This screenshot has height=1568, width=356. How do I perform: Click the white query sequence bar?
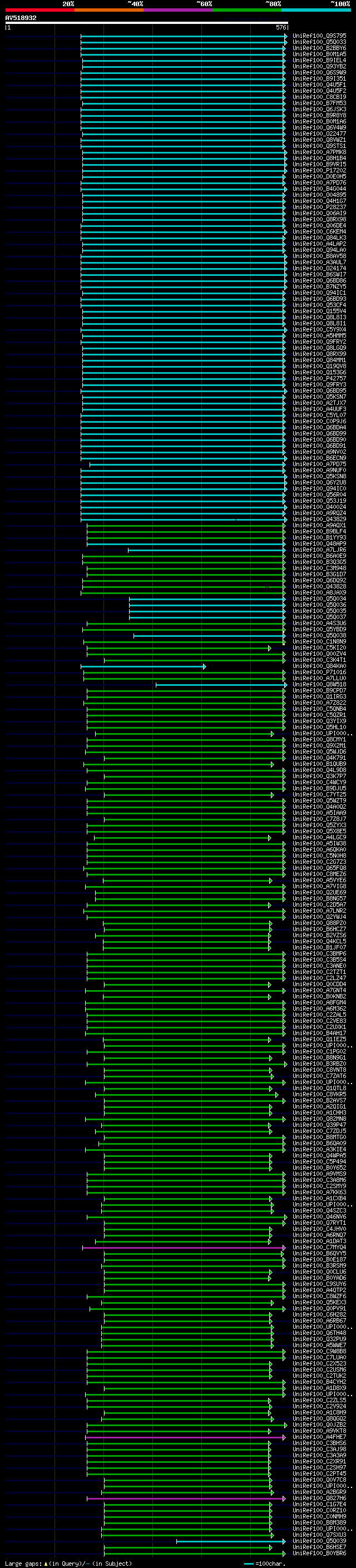(x=147, y=22)
